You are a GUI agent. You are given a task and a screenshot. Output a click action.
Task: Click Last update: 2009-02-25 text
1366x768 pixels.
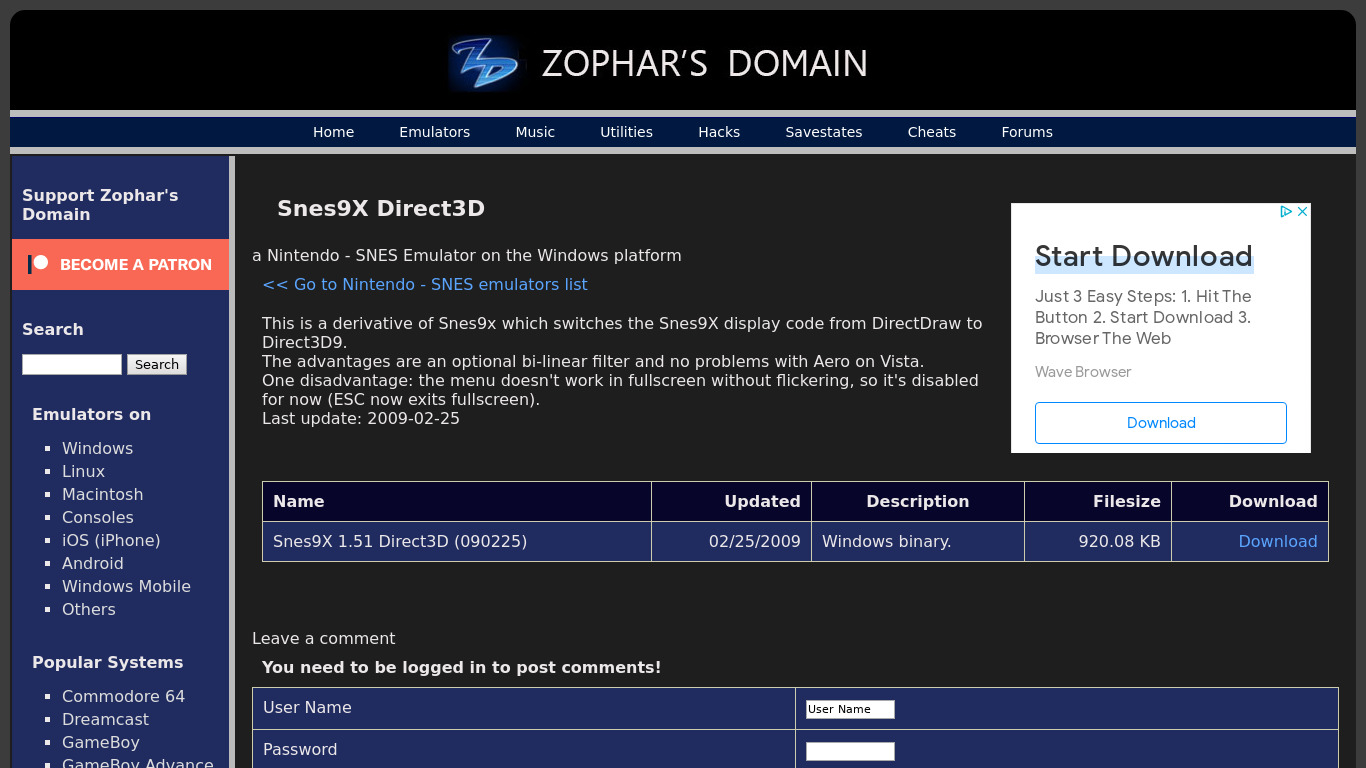361,418
